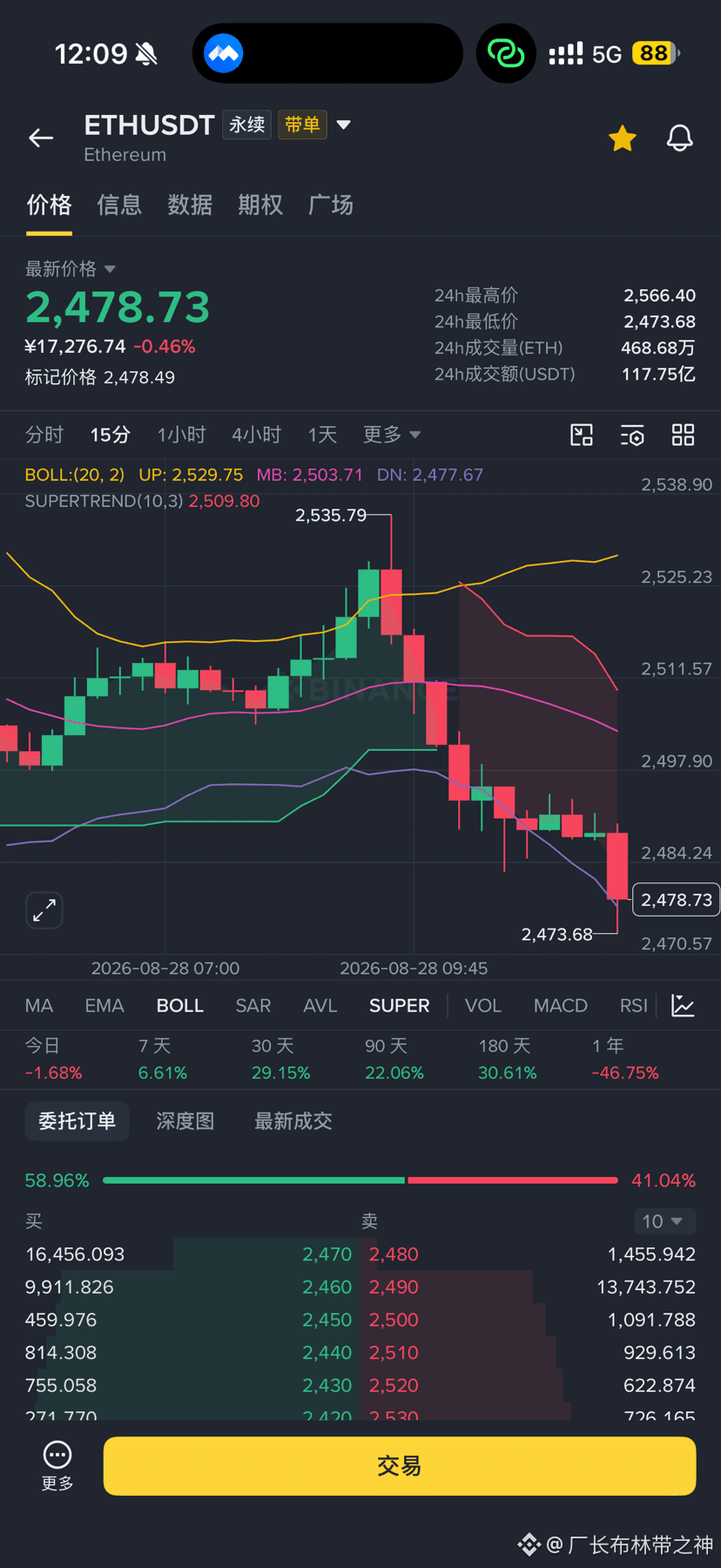Toggle the RSI sub-indicator

(x=634, y=1005)
